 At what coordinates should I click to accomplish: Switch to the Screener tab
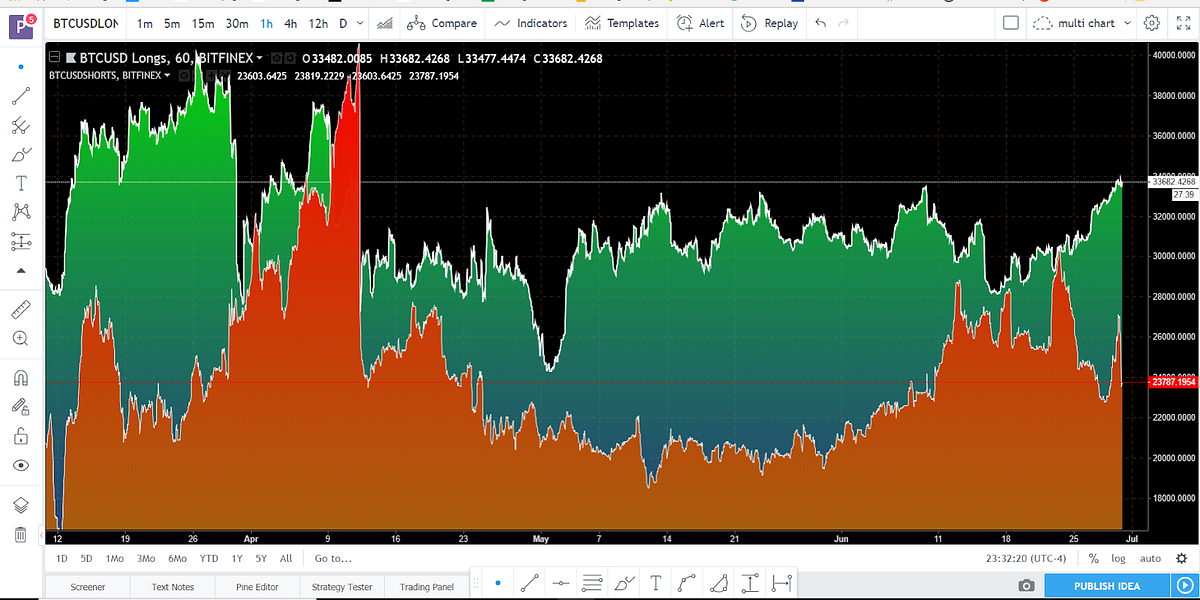[x=88, y=587]
